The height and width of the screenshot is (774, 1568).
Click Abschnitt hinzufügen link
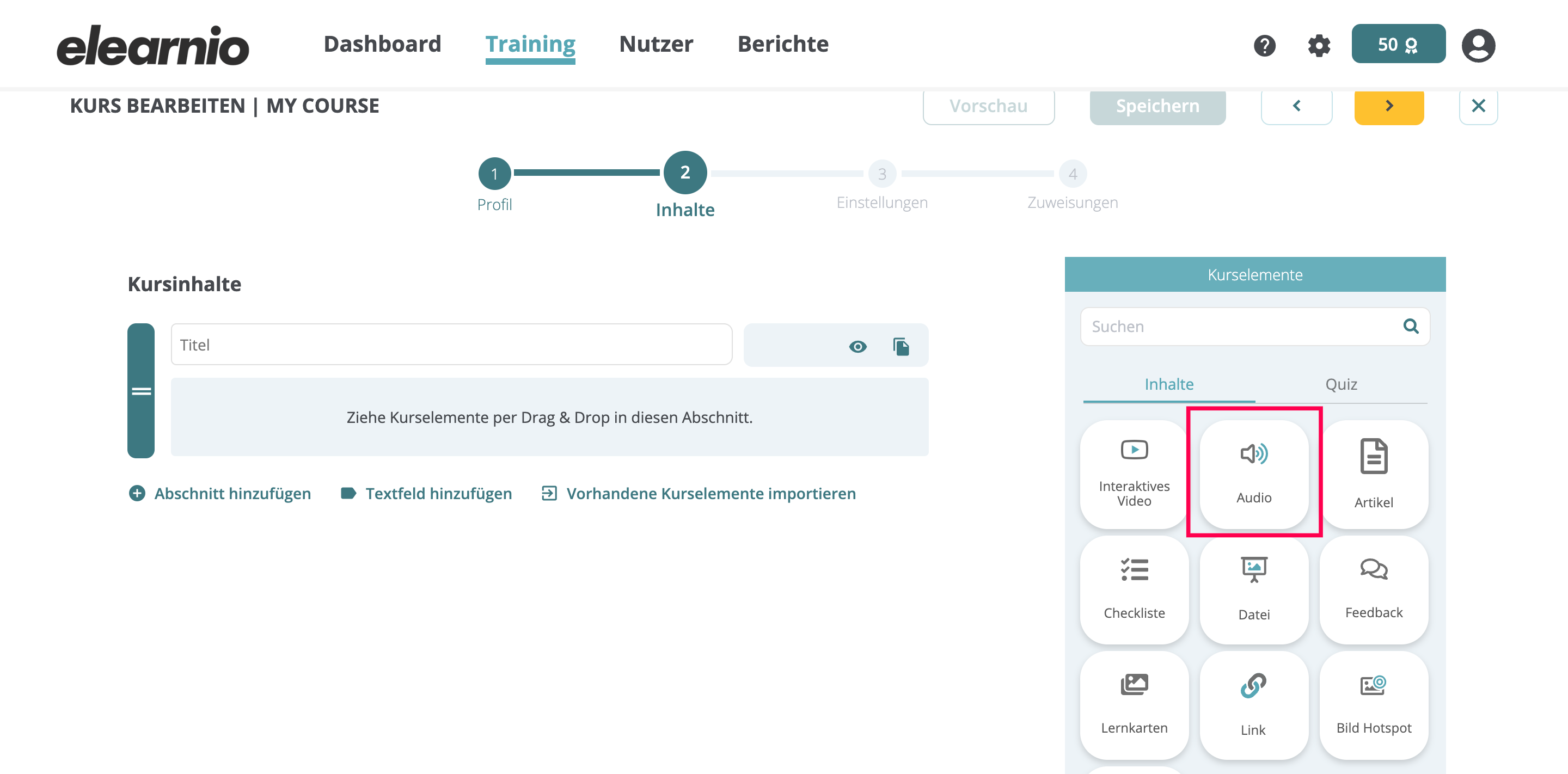pyautogui.click(x=220, y=493)
